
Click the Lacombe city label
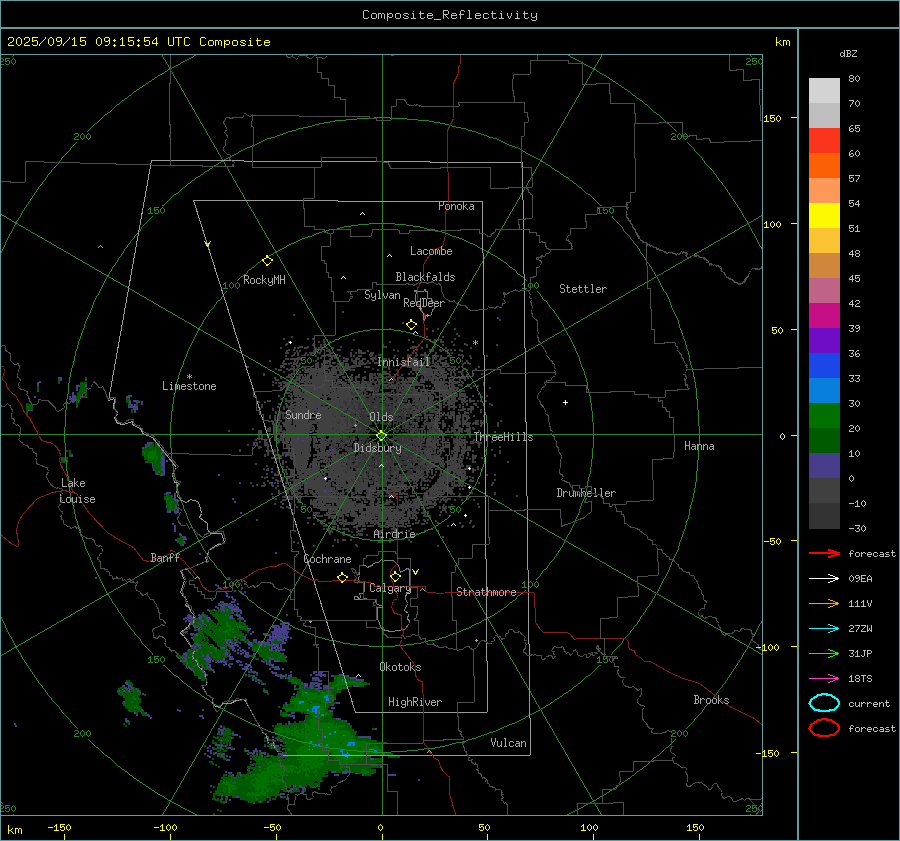click(431, 251)
